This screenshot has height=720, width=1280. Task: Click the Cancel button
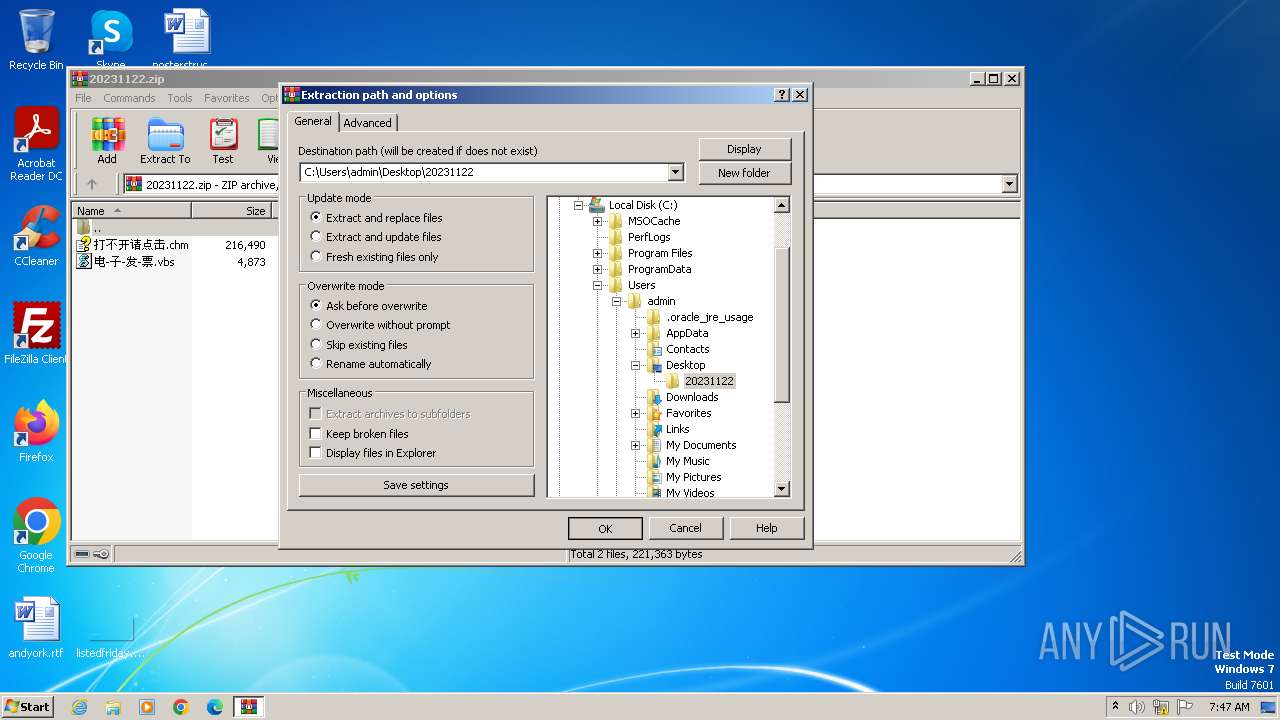point(685,528)
